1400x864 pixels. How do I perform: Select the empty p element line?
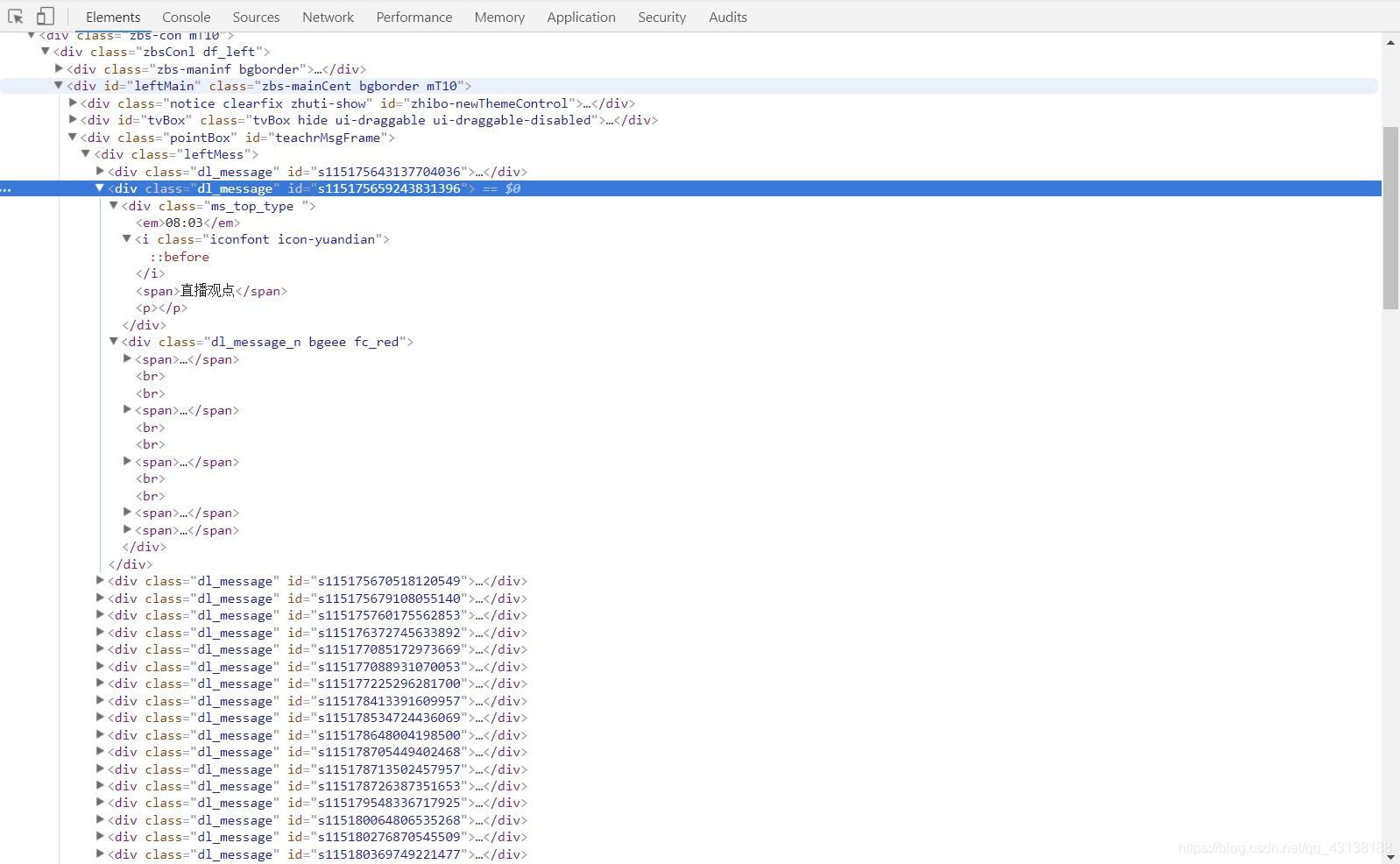[162, 308]
